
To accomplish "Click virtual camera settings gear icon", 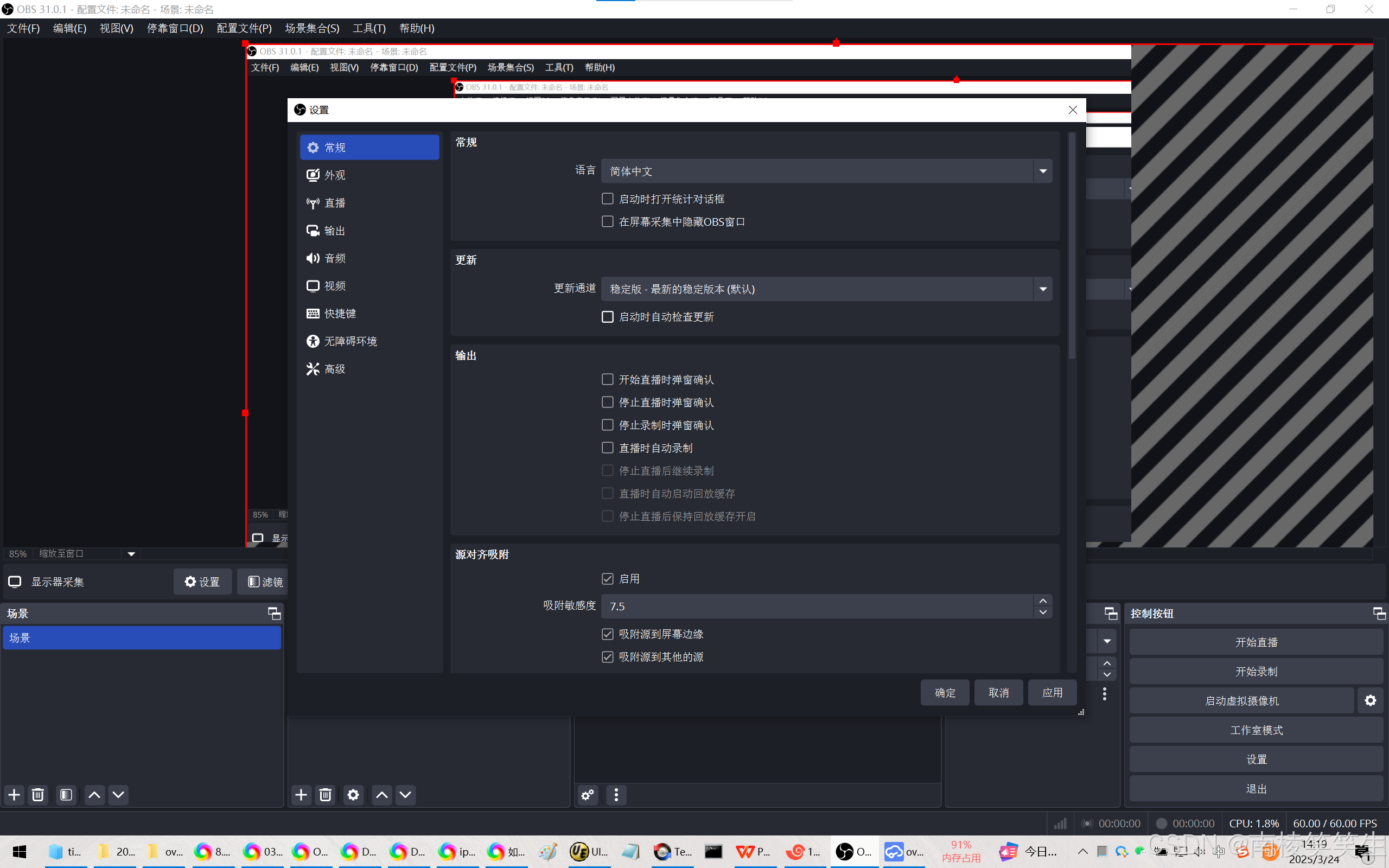I will click(1370, 700).
